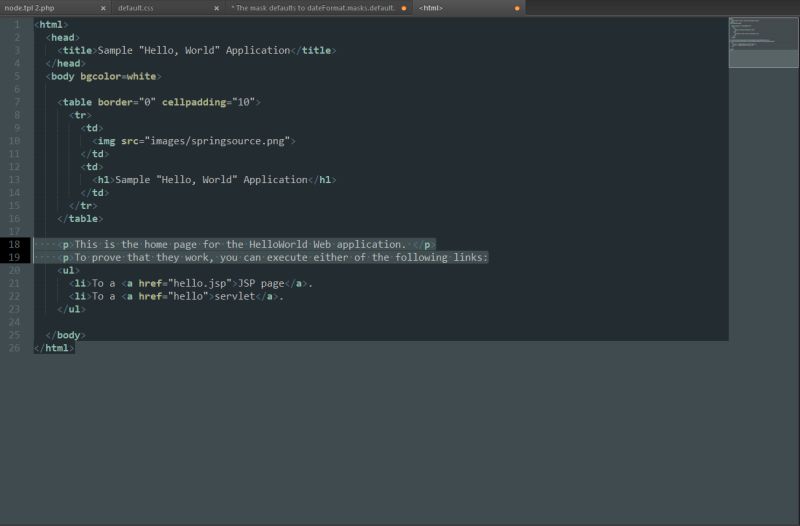Close the default.css tab
Image resolution: width=800 pixels, height=526 pixels.
pyautogui.click(x=216, y=8)
